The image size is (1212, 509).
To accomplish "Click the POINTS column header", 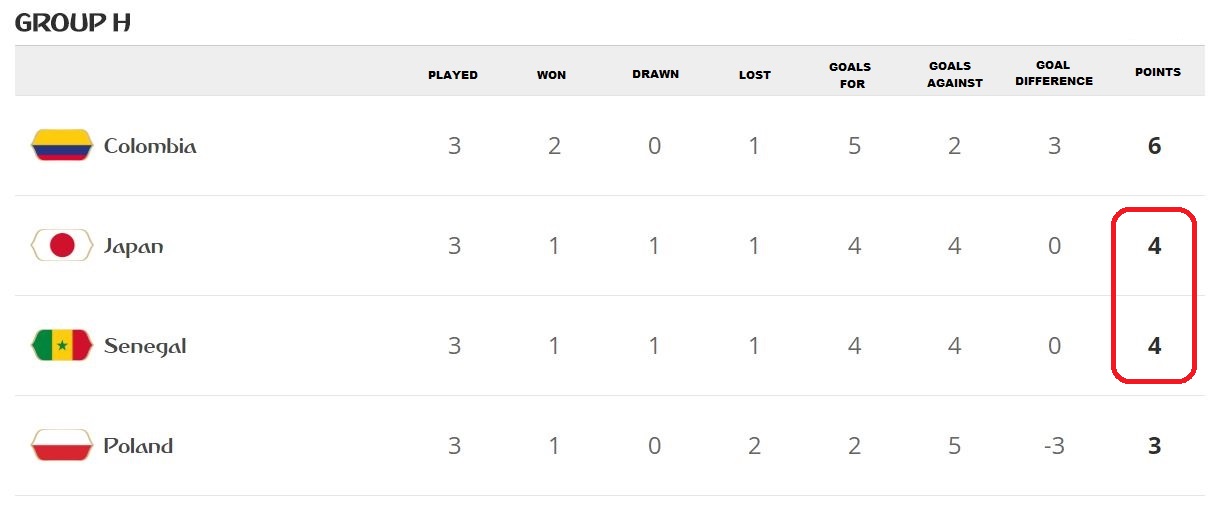I will 1157,72.
